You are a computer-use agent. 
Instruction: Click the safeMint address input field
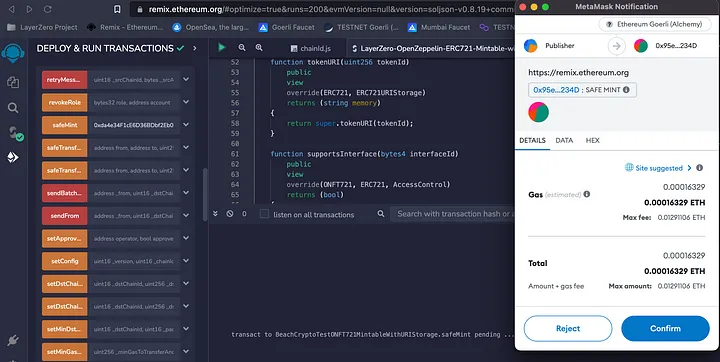pyautogui.click(x=134, y=124)
